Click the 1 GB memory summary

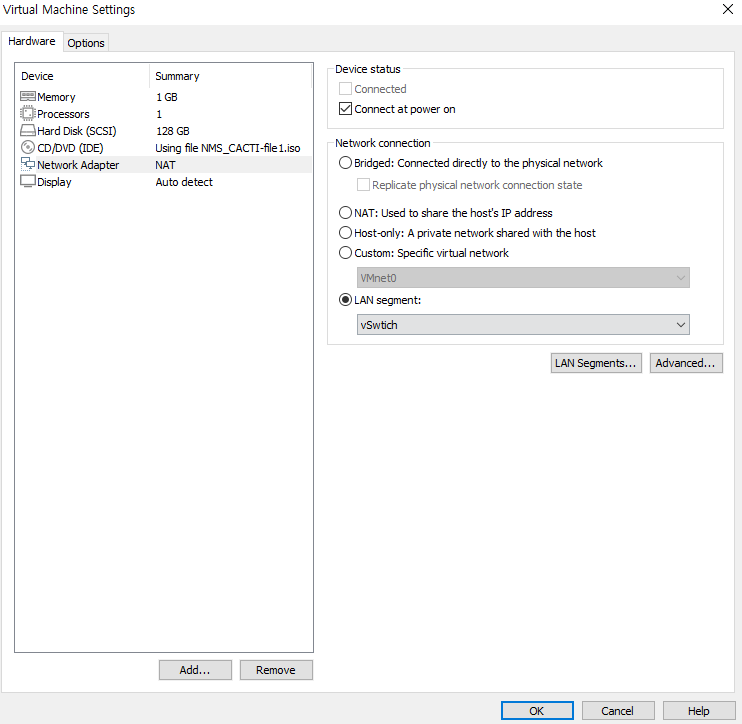coord(167,97)
